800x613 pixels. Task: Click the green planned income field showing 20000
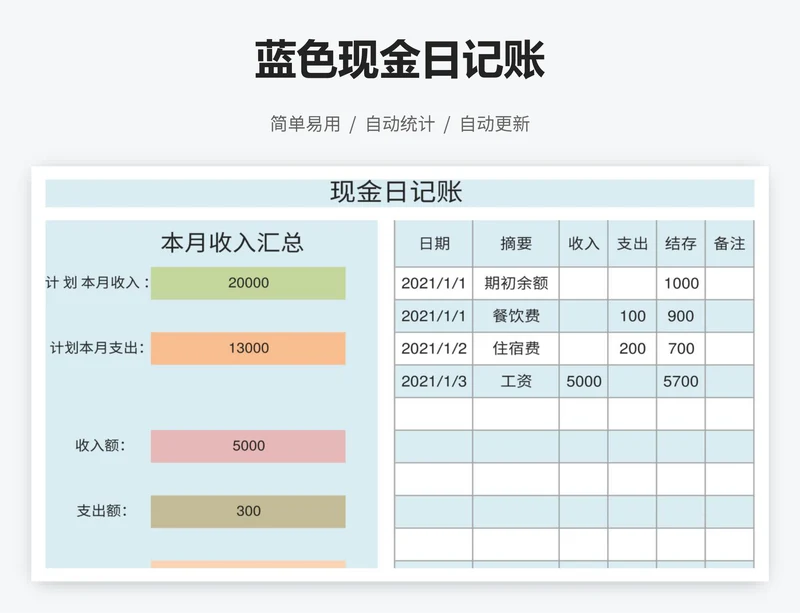coord(248,283)
